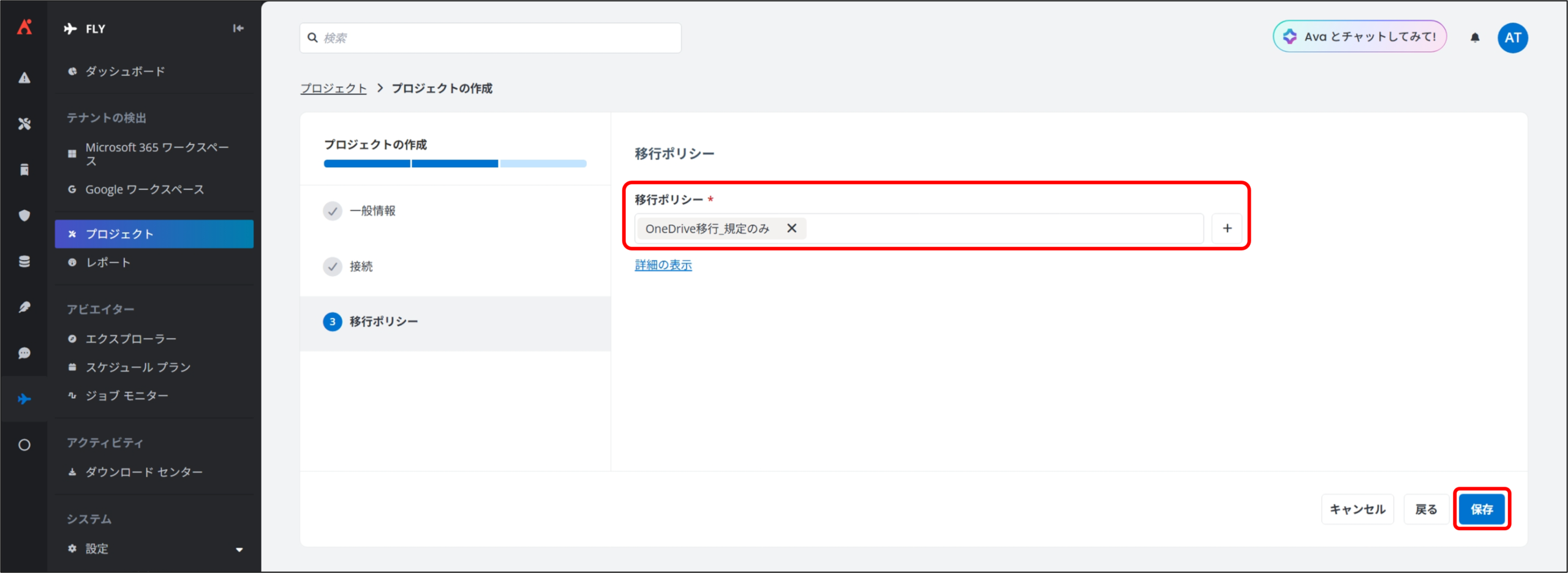Click the project creation progress bar

[x=454, y=163]
